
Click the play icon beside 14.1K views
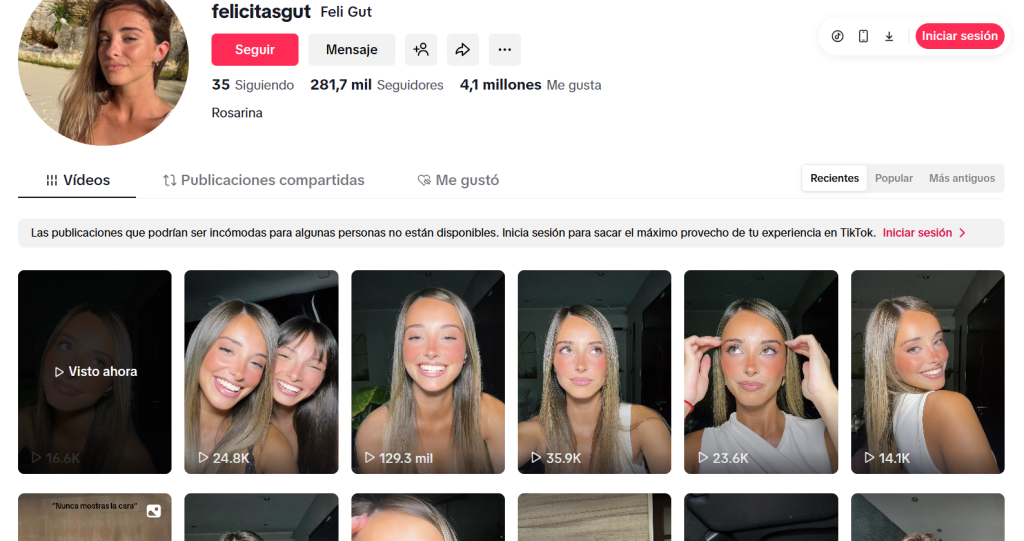coord(869,458)
